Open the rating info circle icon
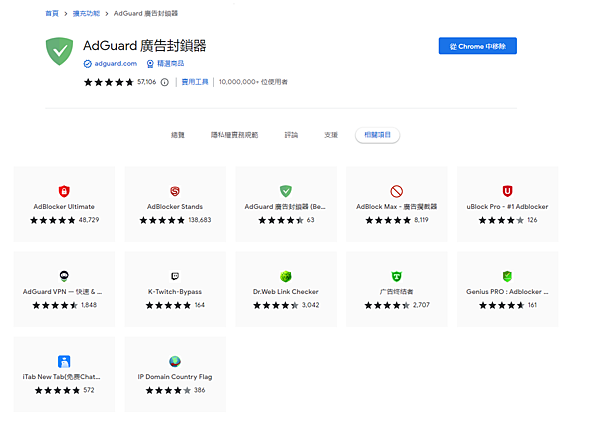600x423 pixels. tap(165, 82)
